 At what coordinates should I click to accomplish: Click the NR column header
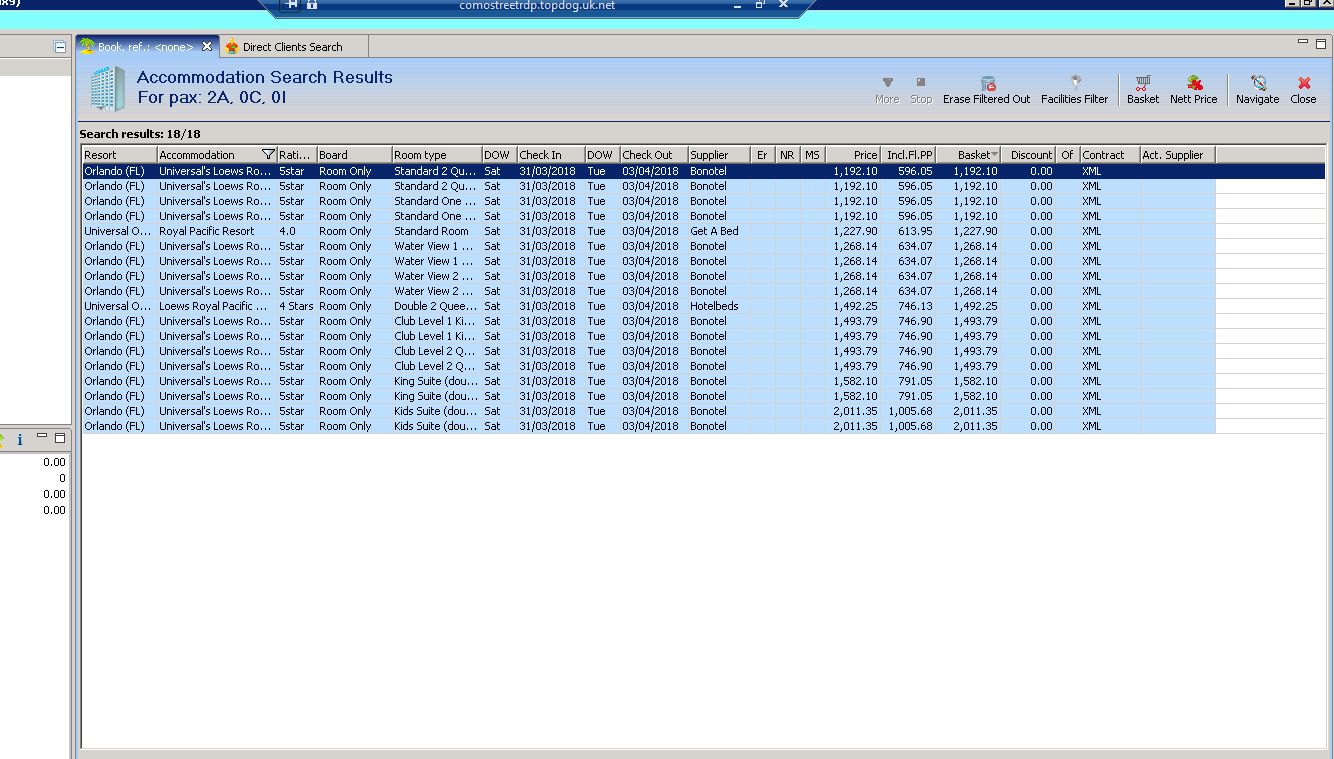tap(788, 155)
